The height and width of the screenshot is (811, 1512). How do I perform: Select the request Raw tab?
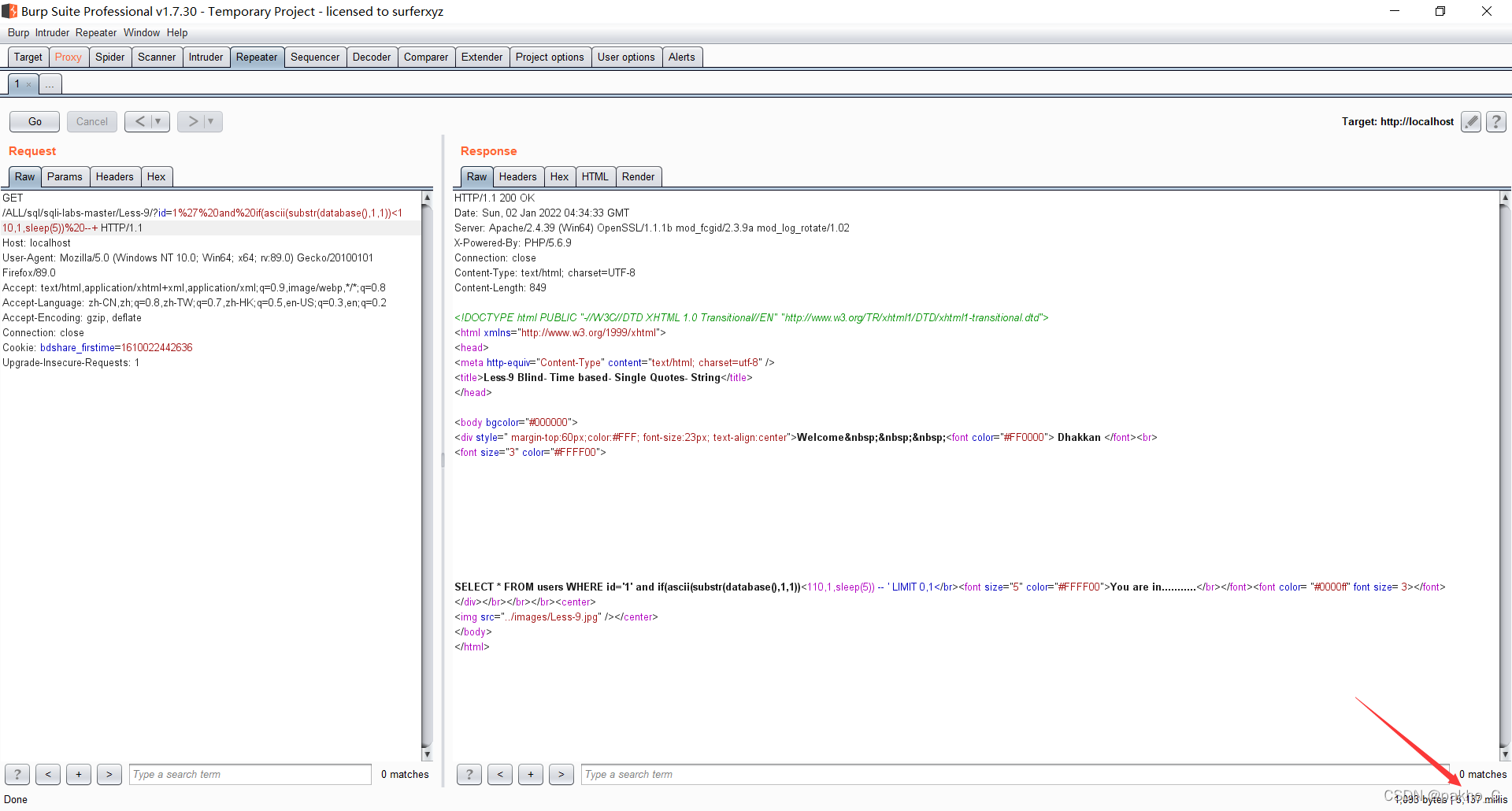pos(25,176)
